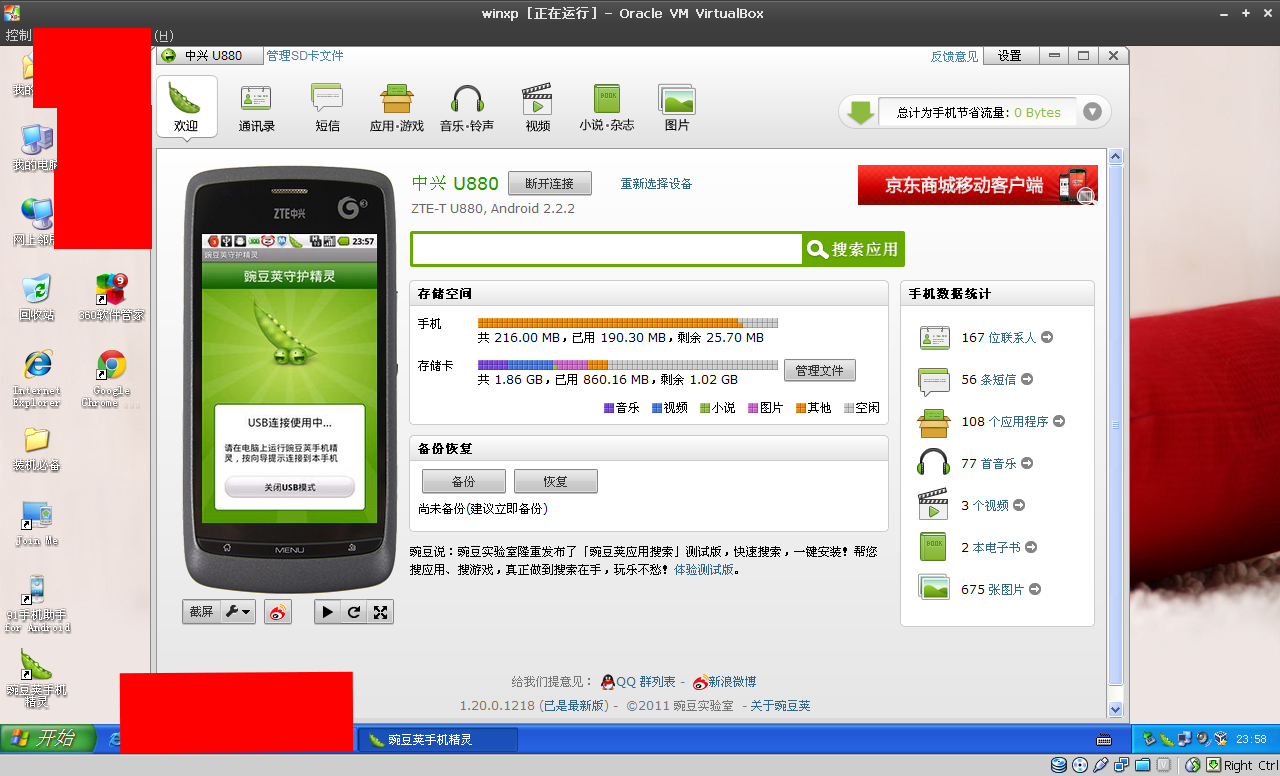
Task: Open the Internet Explorer desktop icon
Action: click(37, 378)
